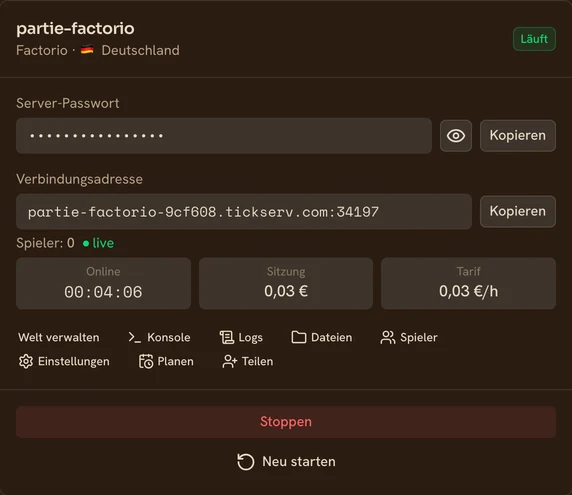Open the Einstellungen gear icon
The image size is (572, 495).
(26, 361)
